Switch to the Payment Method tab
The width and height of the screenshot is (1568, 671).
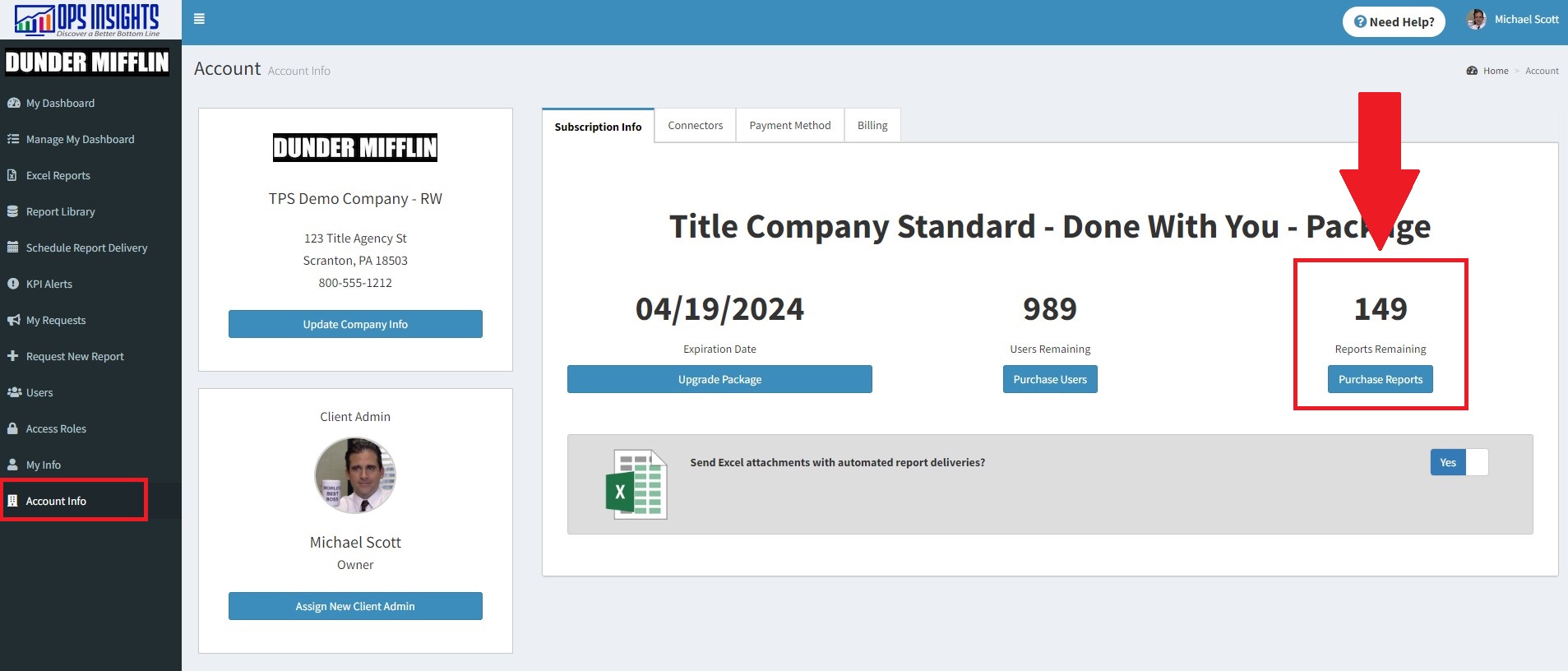coord(789,126)
